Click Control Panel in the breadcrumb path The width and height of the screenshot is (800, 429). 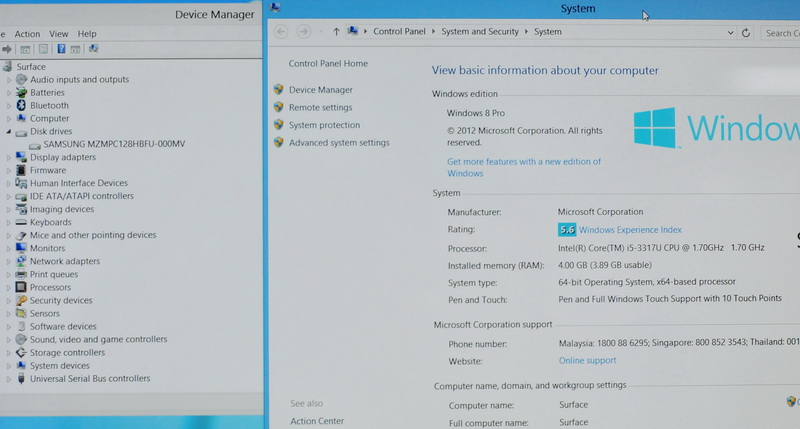tap(399, 31)
